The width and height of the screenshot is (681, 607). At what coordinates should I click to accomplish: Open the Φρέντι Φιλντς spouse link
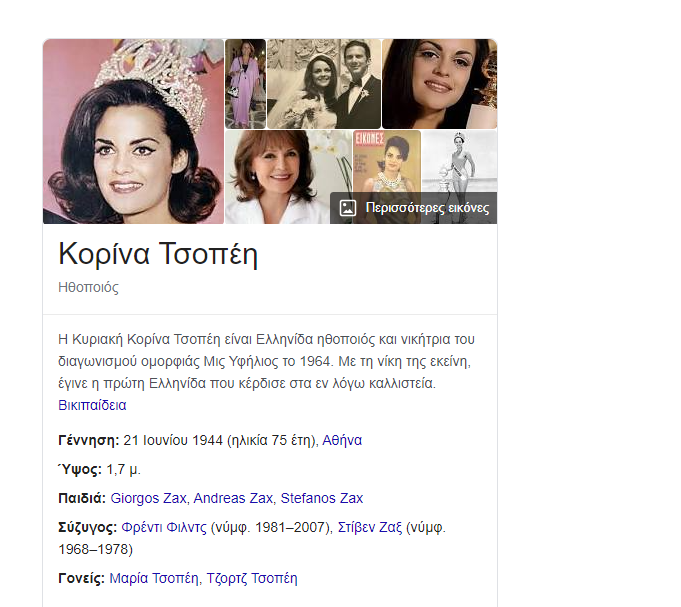(x=164, y=527)
